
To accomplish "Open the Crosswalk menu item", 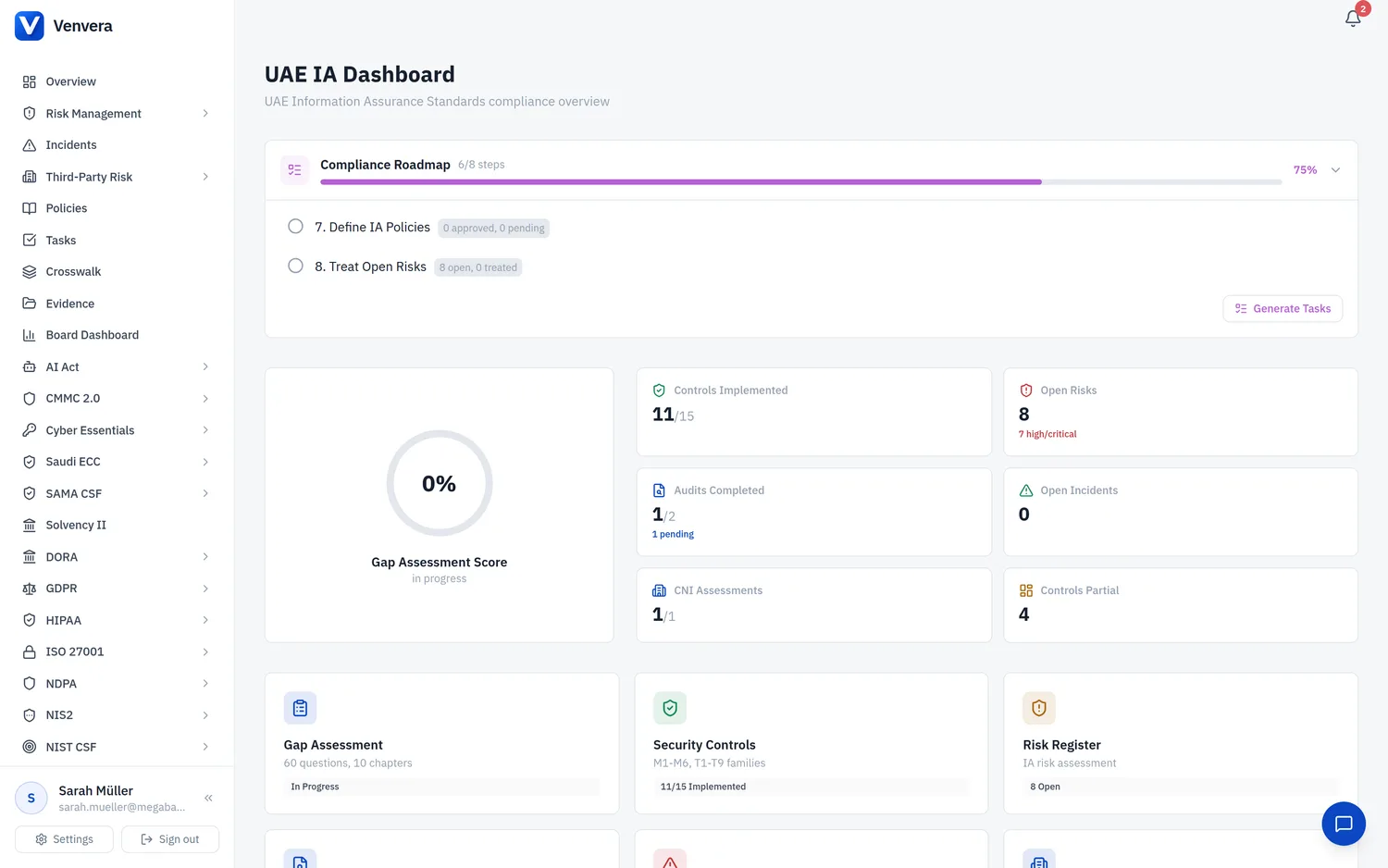I will point(117,272).
